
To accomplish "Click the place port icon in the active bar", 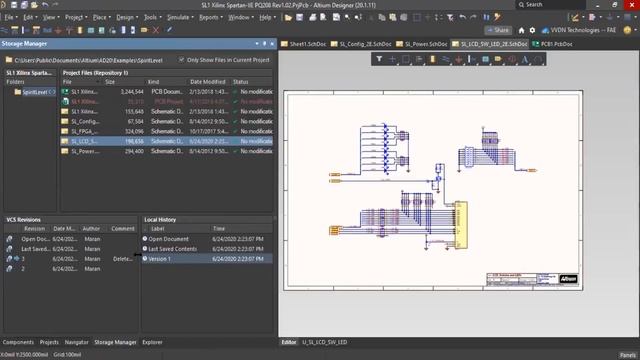I will [498, 60].
